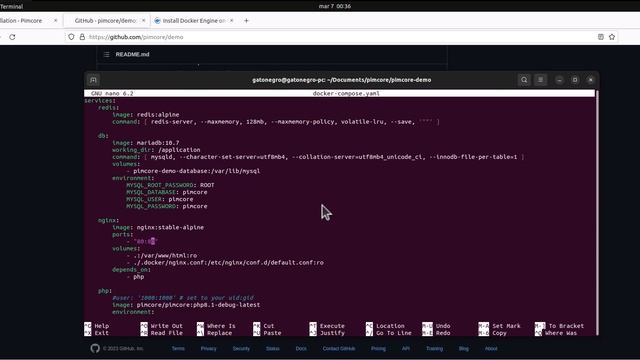This screenshot has height=360, width=640.
Task: Click the docker-compose.yaml filename in nano header
Action: click(346, 93)
